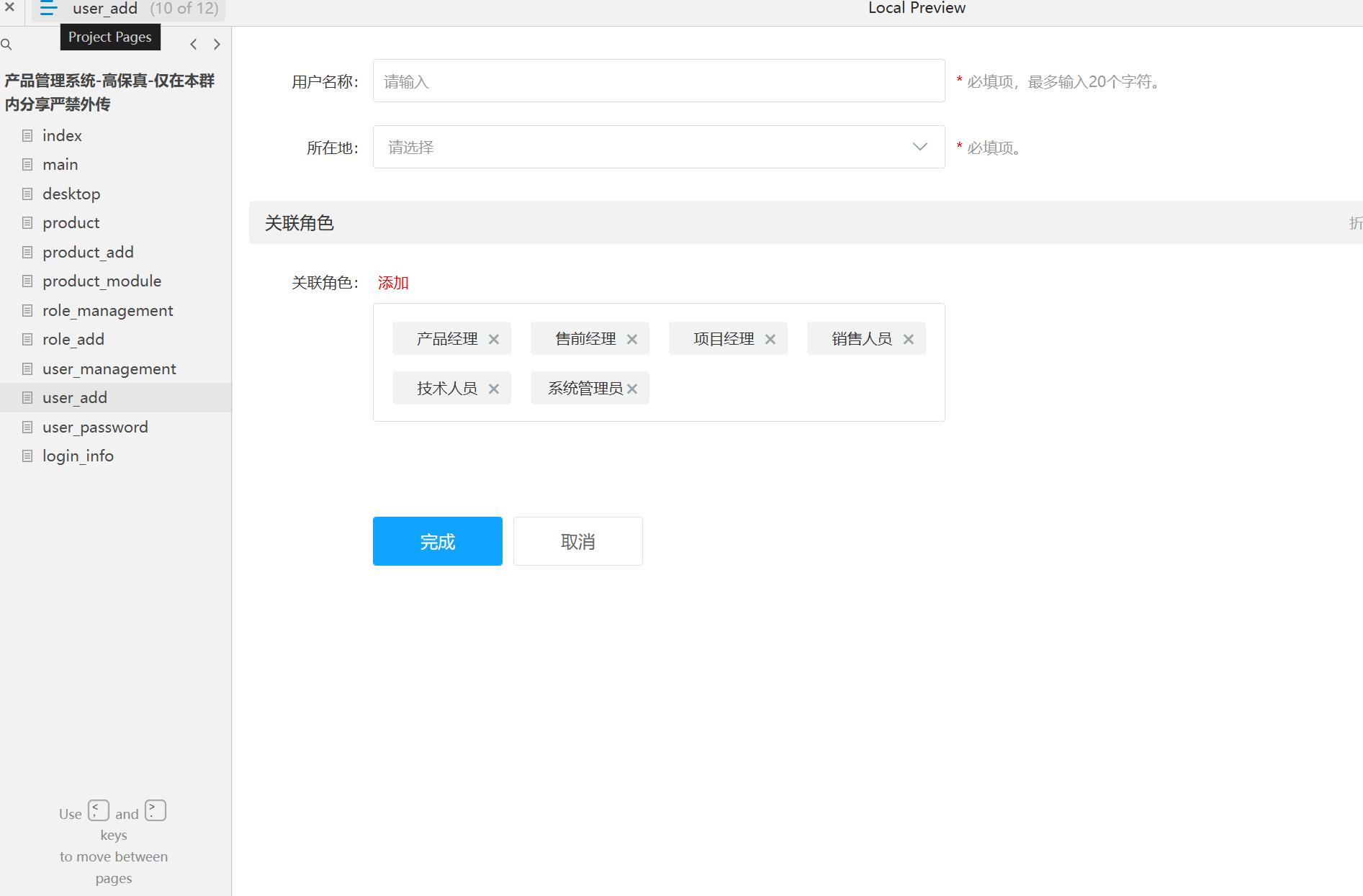The image size is (1363, 896).
Task: Click the user_add page title
Action: point(105,9)
